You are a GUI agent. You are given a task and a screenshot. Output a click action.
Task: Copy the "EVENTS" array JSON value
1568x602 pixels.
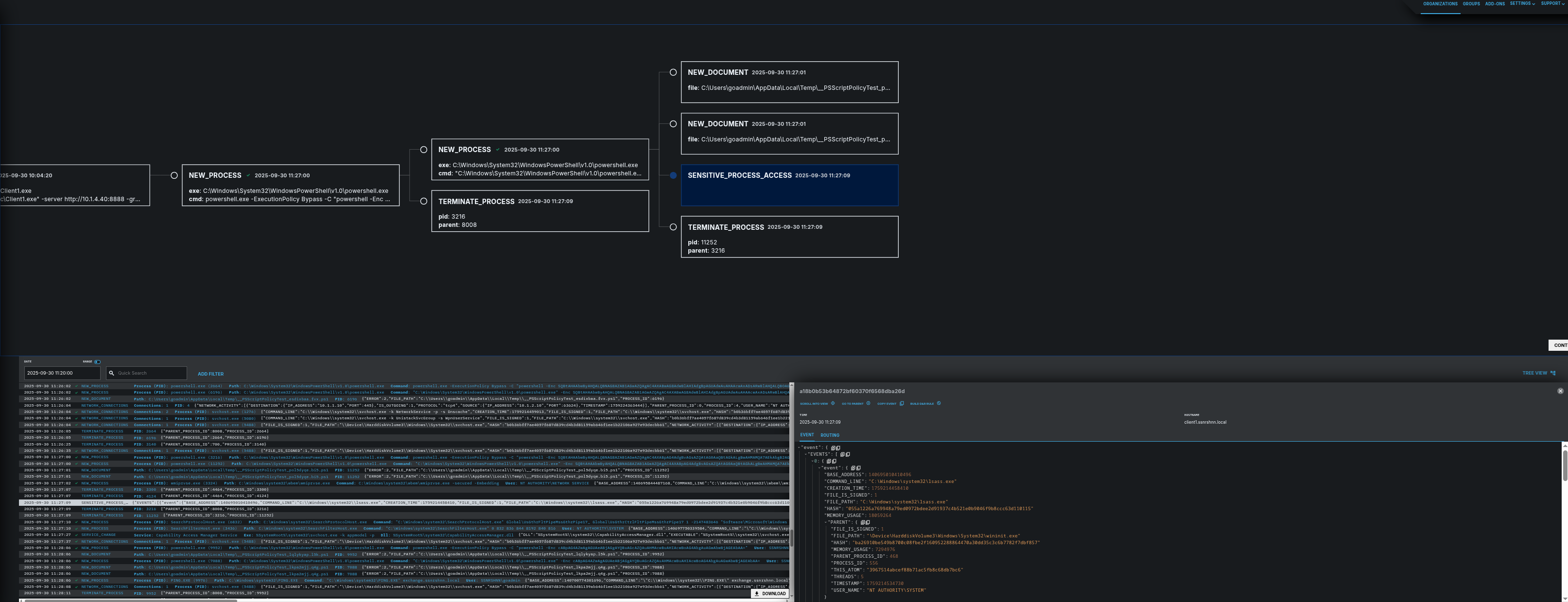[847, 454]
